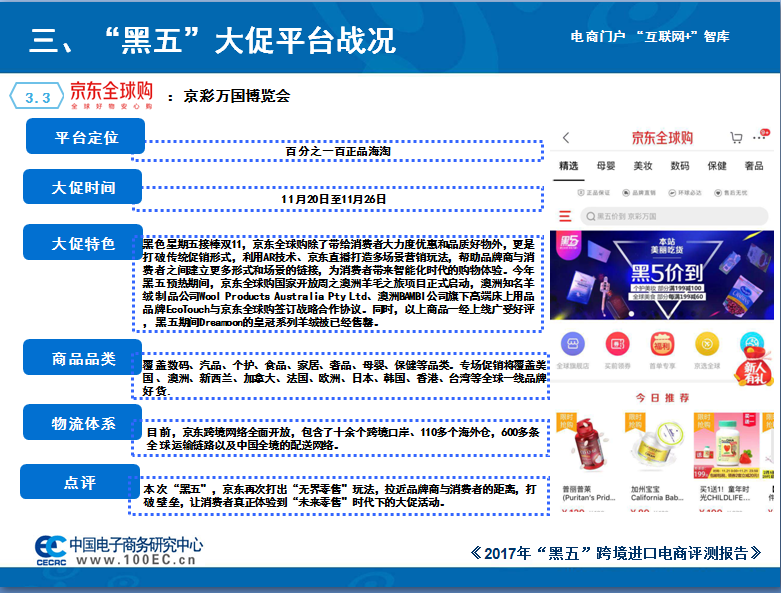Open the three-dot more menu
Screen dimensions: 781x593
tap(761, 136)
